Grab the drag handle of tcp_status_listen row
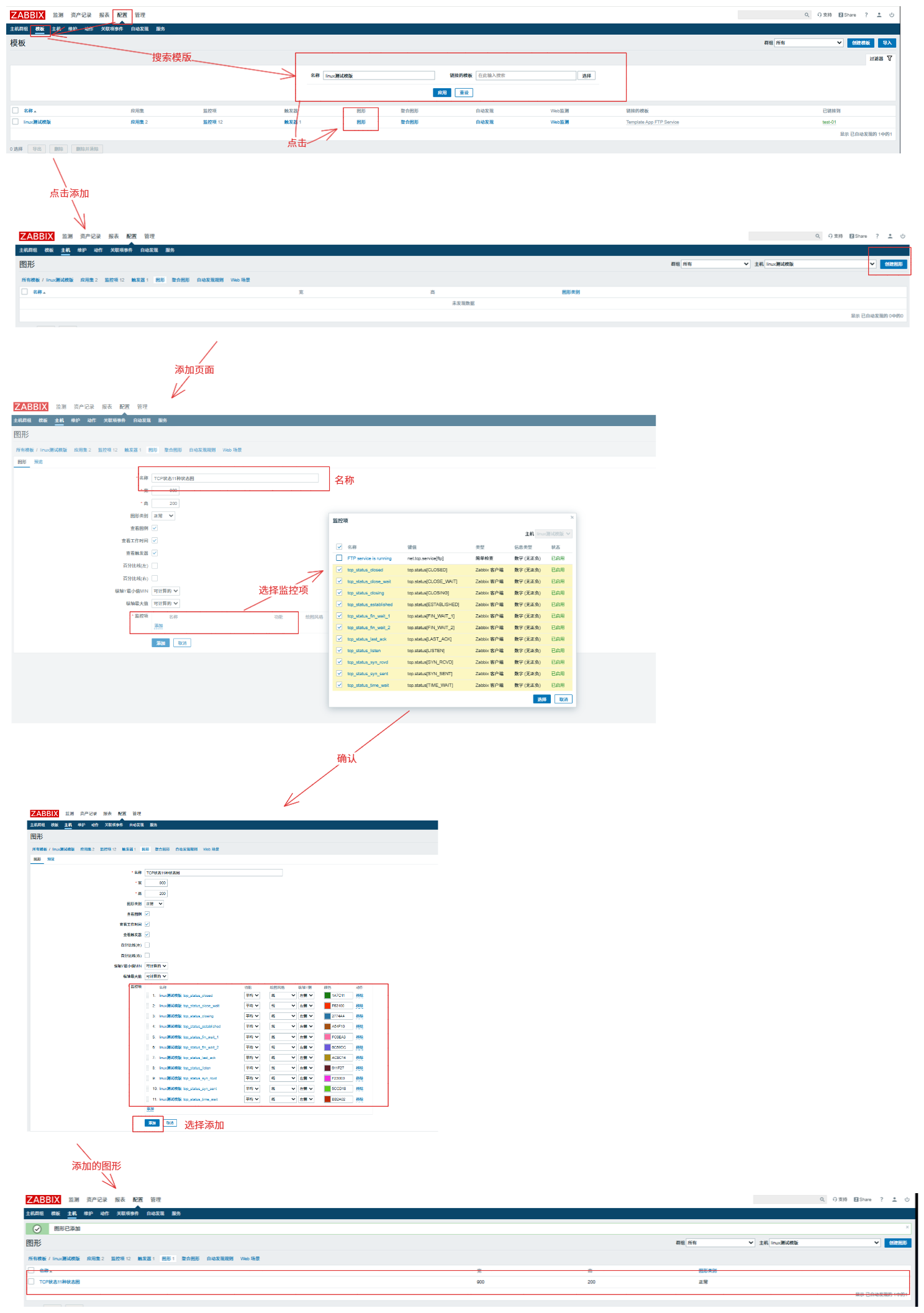This screenshot has height=1313, width=924. point(148,1068)
